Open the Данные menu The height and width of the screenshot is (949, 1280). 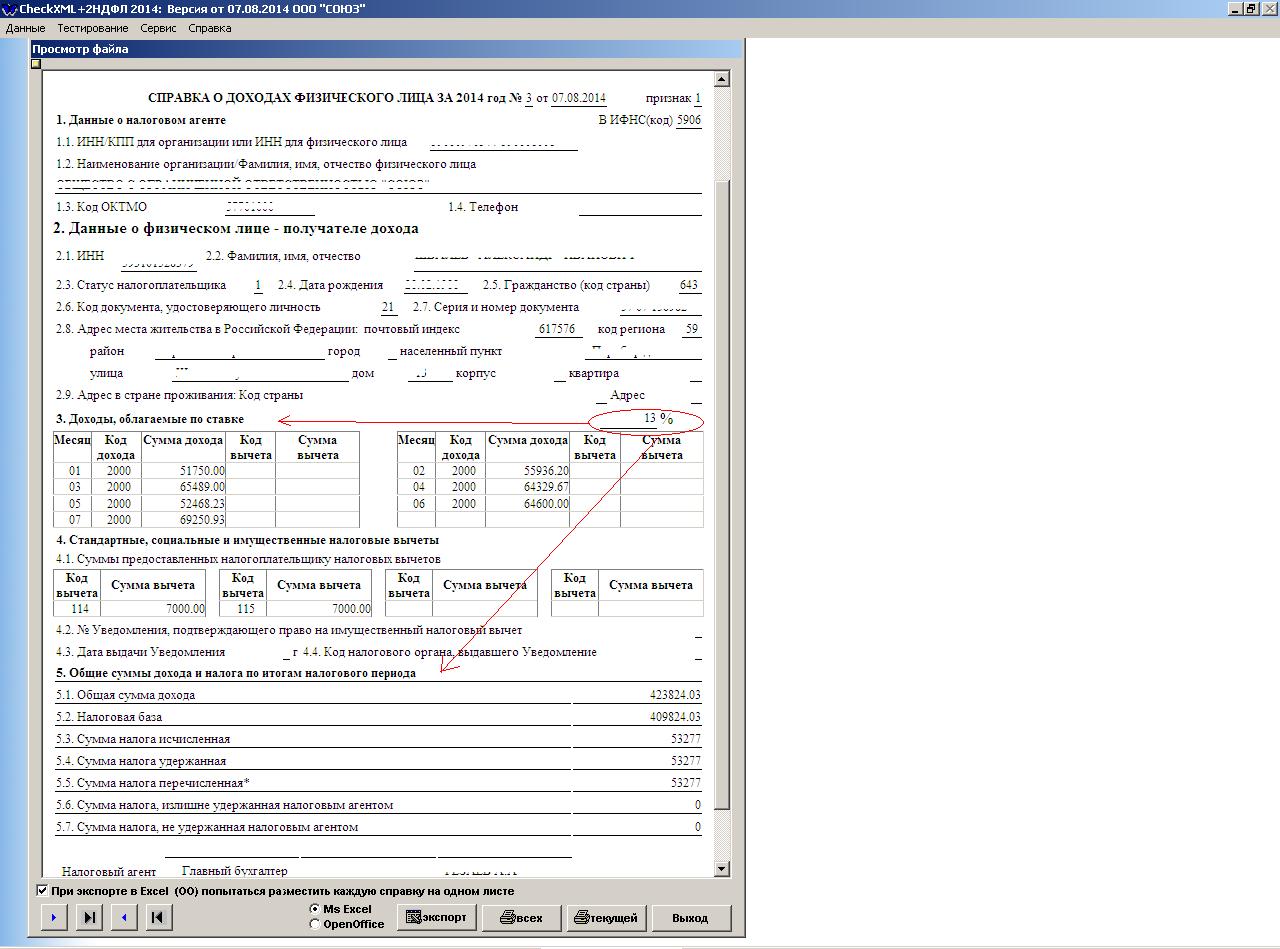pyautogui.click(x=25, y=28)
